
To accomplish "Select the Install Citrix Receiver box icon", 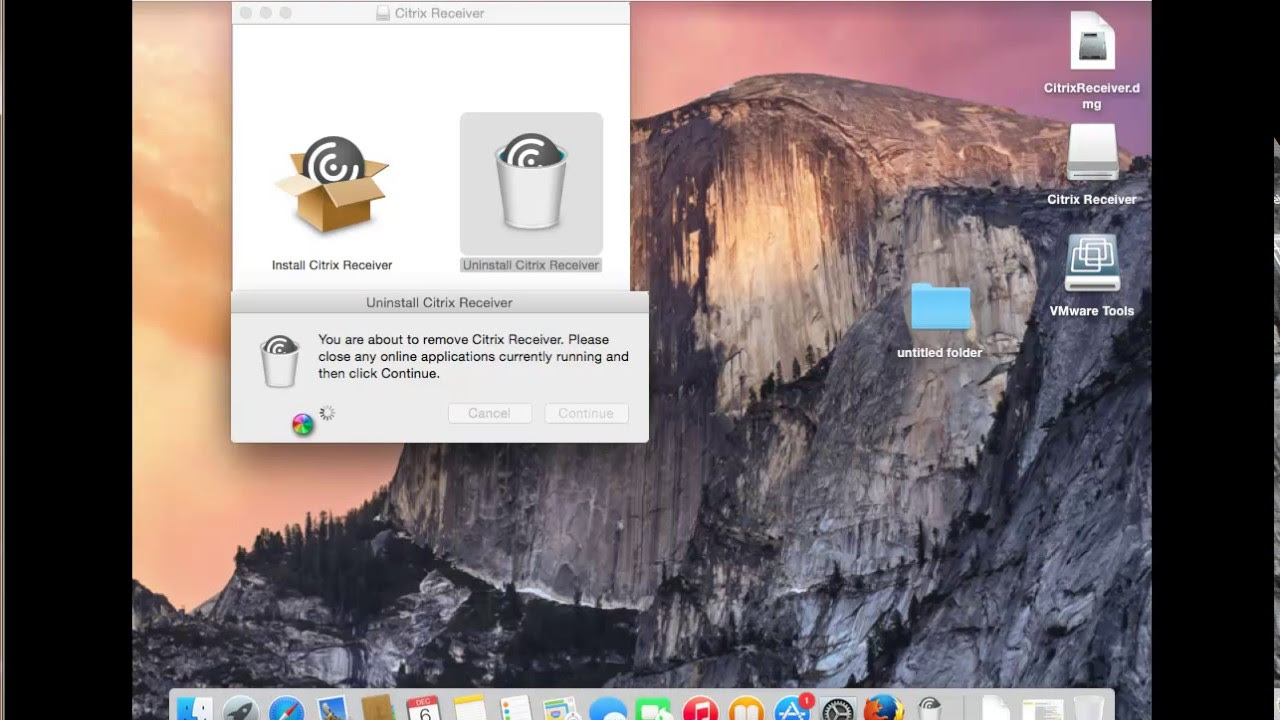I will coord(332,185).
